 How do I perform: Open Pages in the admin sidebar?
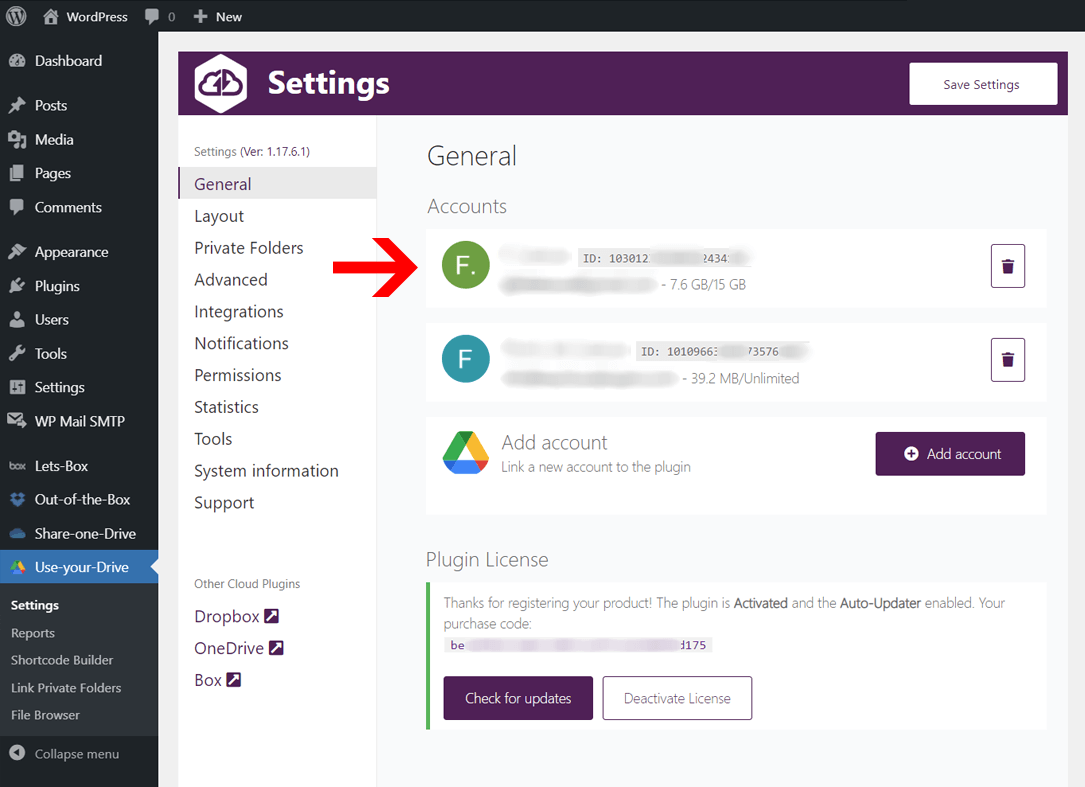coord(79,173)
